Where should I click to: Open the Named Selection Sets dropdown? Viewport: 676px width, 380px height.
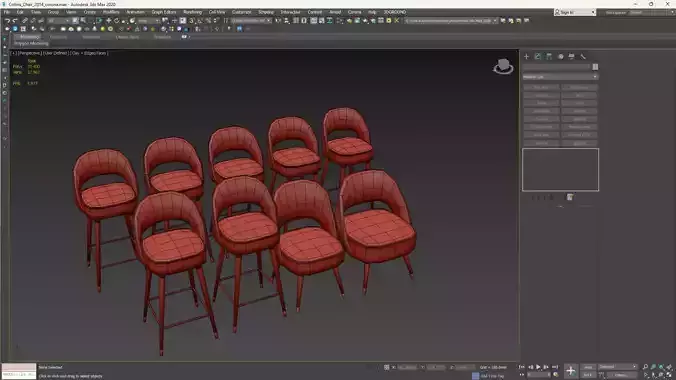251,20
